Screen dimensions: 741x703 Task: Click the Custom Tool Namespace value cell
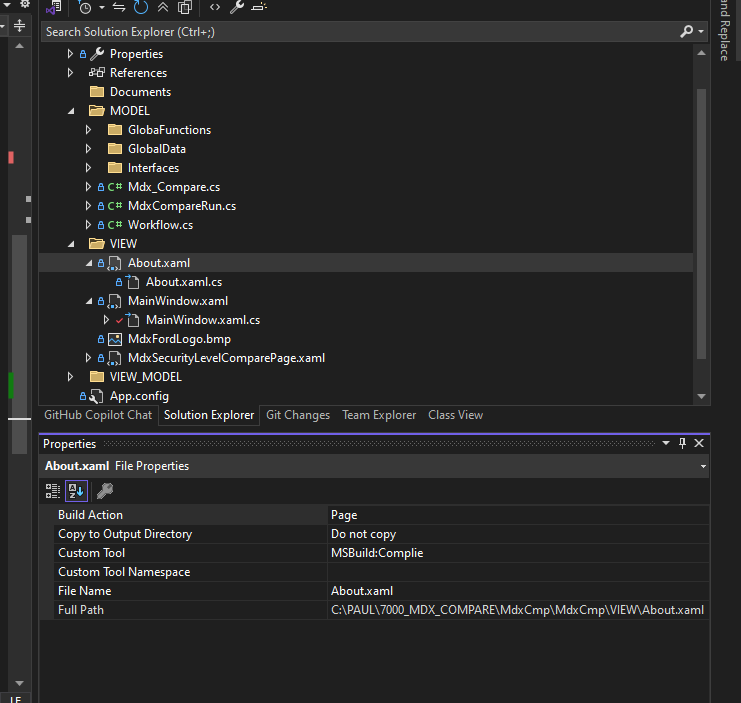click(x=518, y=572)
